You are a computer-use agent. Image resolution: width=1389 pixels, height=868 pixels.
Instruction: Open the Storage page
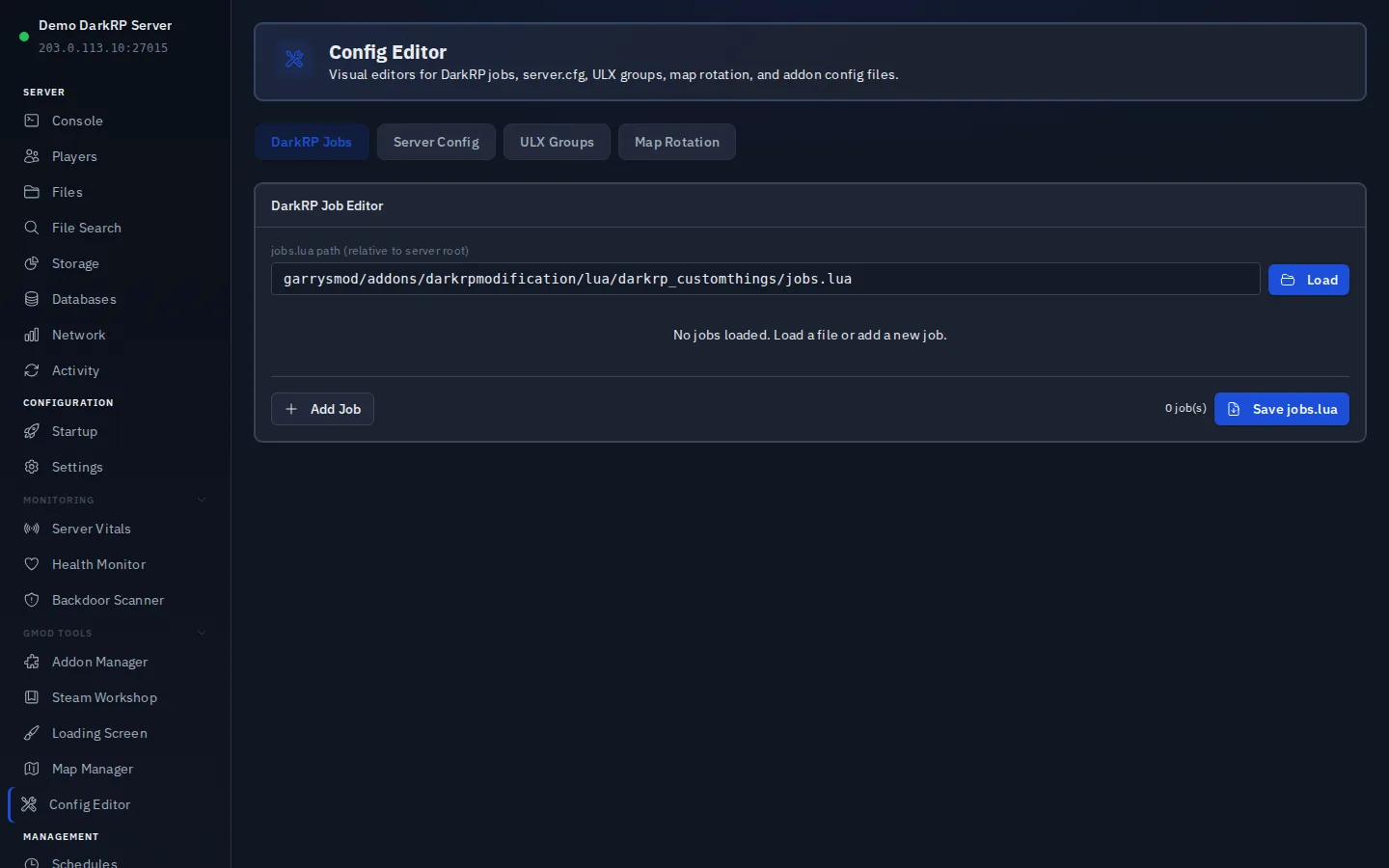click(x=116, y=263)
